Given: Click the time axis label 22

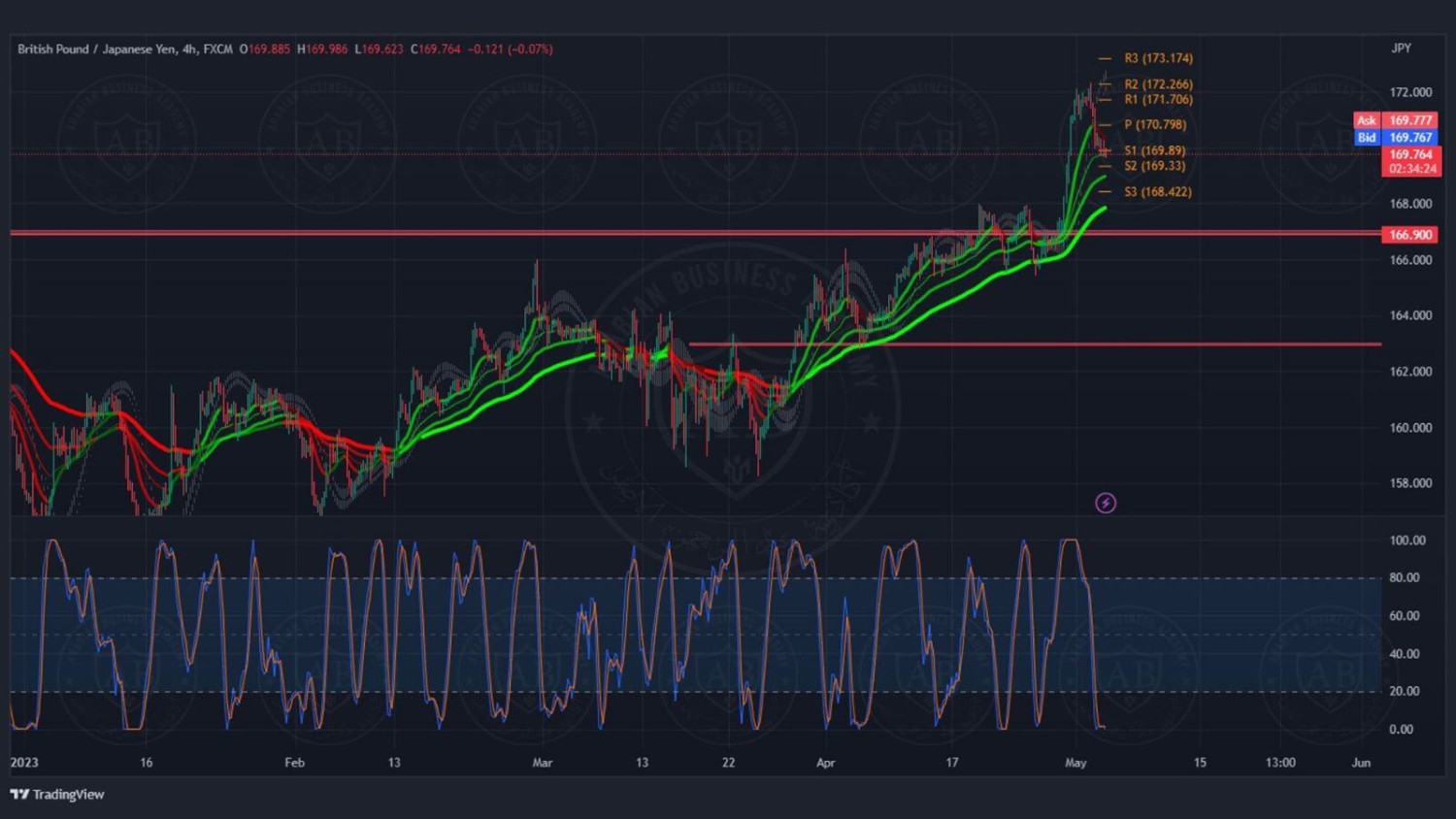Looking at the screenshot, I should click(x=729, y=763).
